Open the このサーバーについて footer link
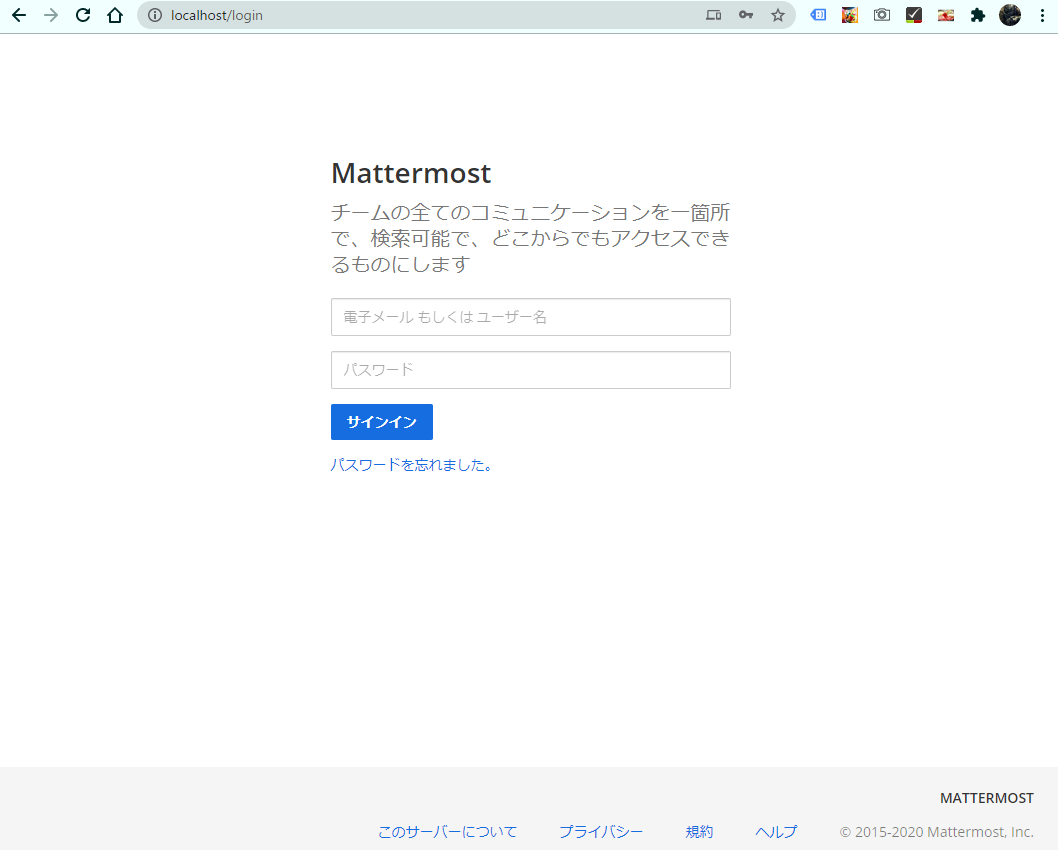1058x850 pixels. coord(447,832)
